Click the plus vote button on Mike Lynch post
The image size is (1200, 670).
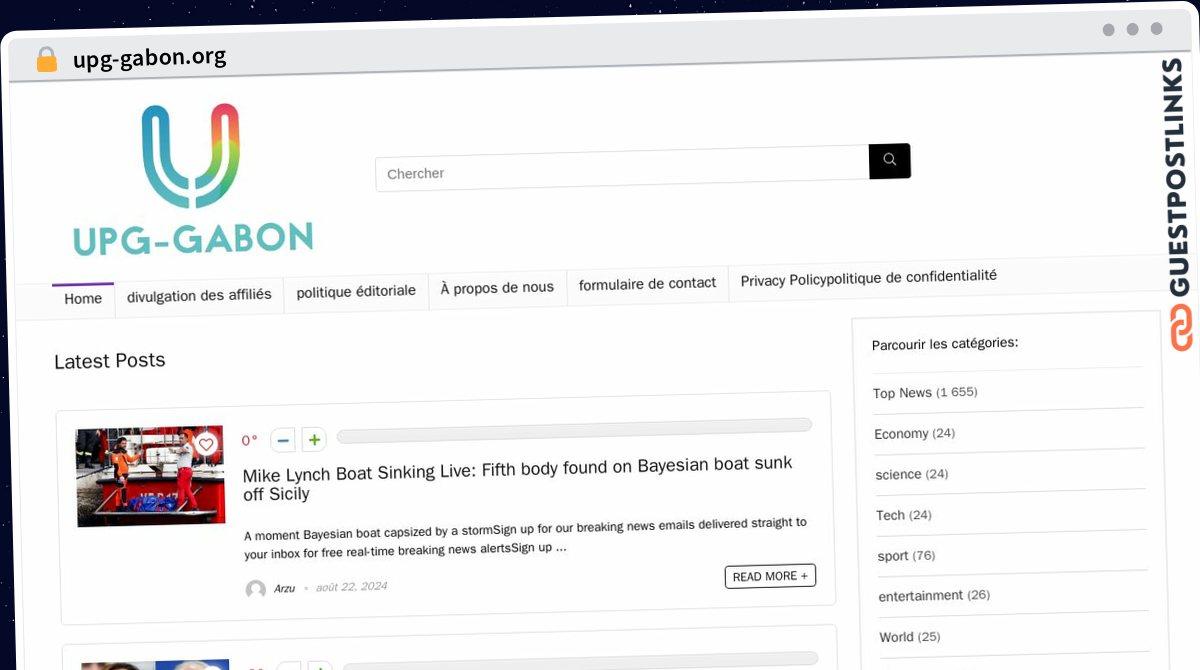click(314, 439)
